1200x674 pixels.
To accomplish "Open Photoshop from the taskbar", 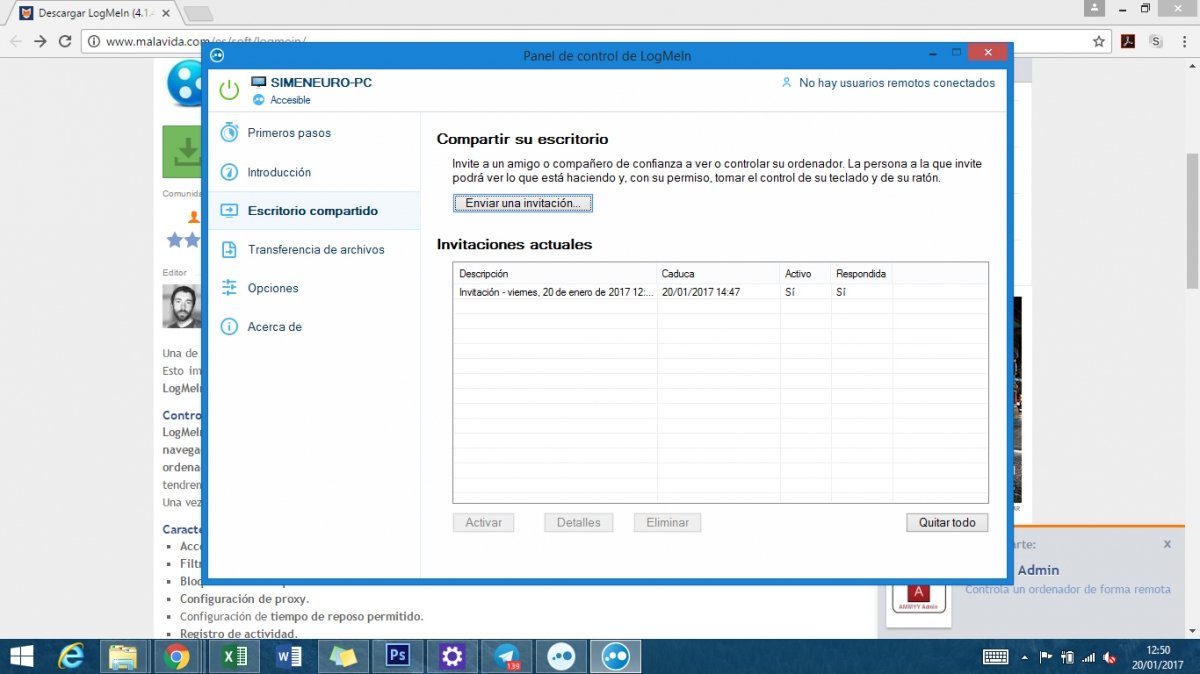I will click(x=398, y=656).
